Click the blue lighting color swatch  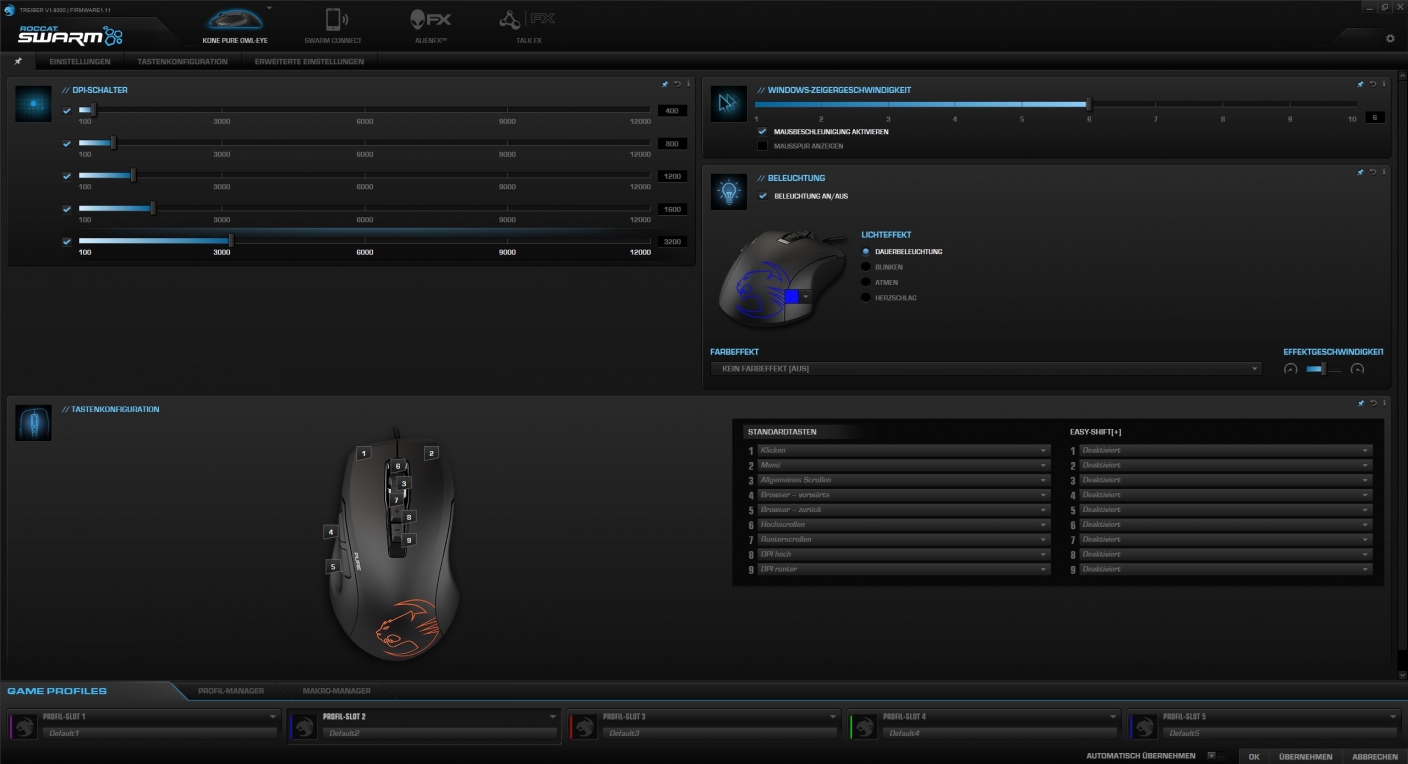[792, 296]
